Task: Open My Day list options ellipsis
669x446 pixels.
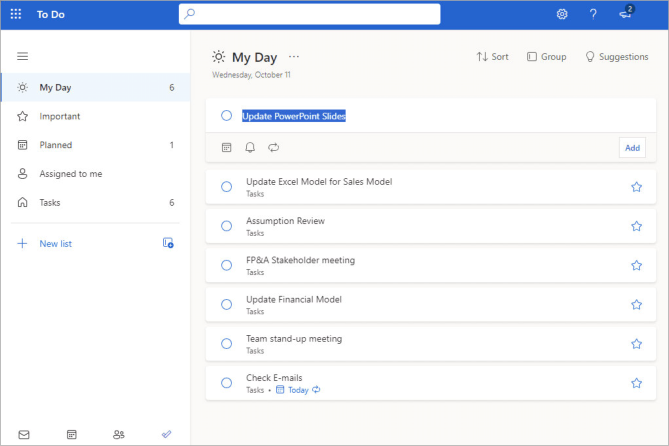Action: tap(294, 56)
